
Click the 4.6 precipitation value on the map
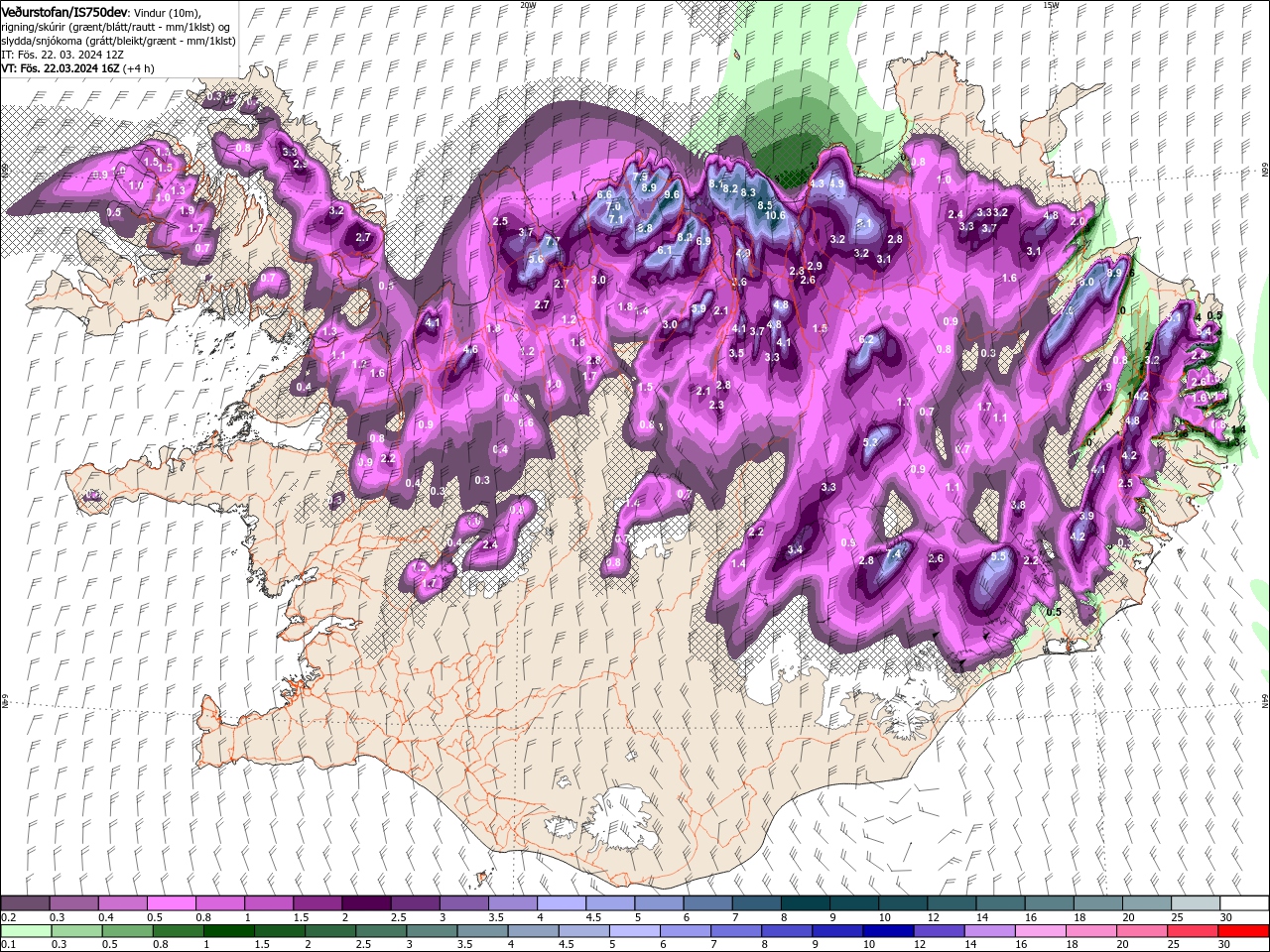[471, 349]
